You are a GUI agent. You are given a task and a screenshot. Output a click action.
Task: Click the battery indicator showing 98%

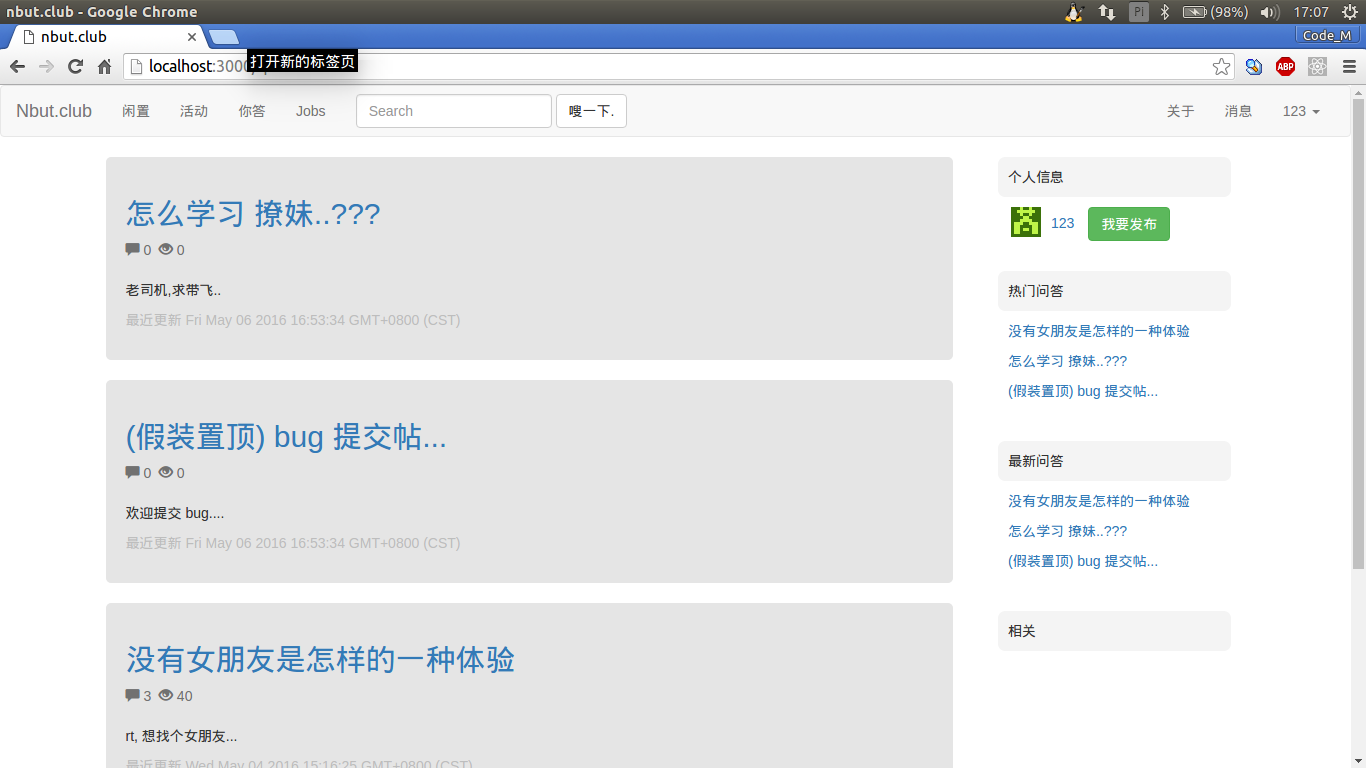click(1215, 12)
